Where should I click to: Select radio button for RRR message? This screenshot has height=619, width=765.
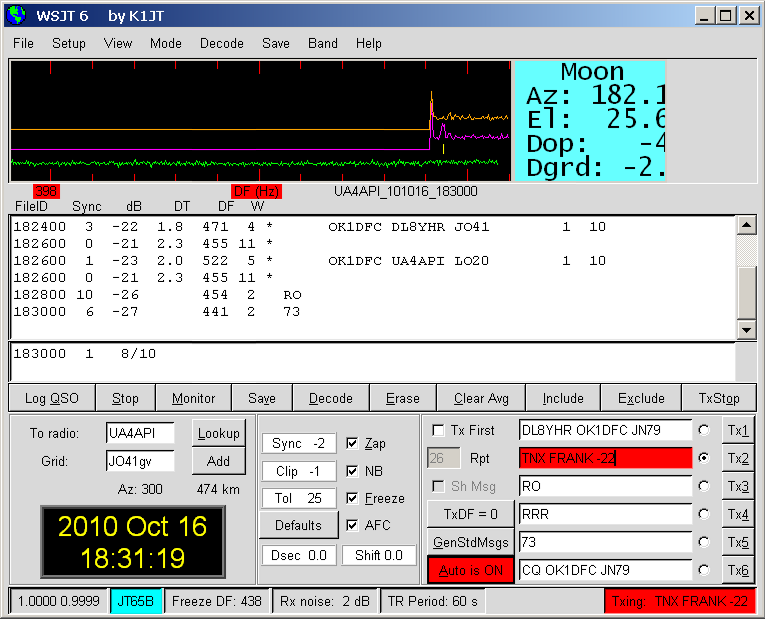[x=704, y=514]
